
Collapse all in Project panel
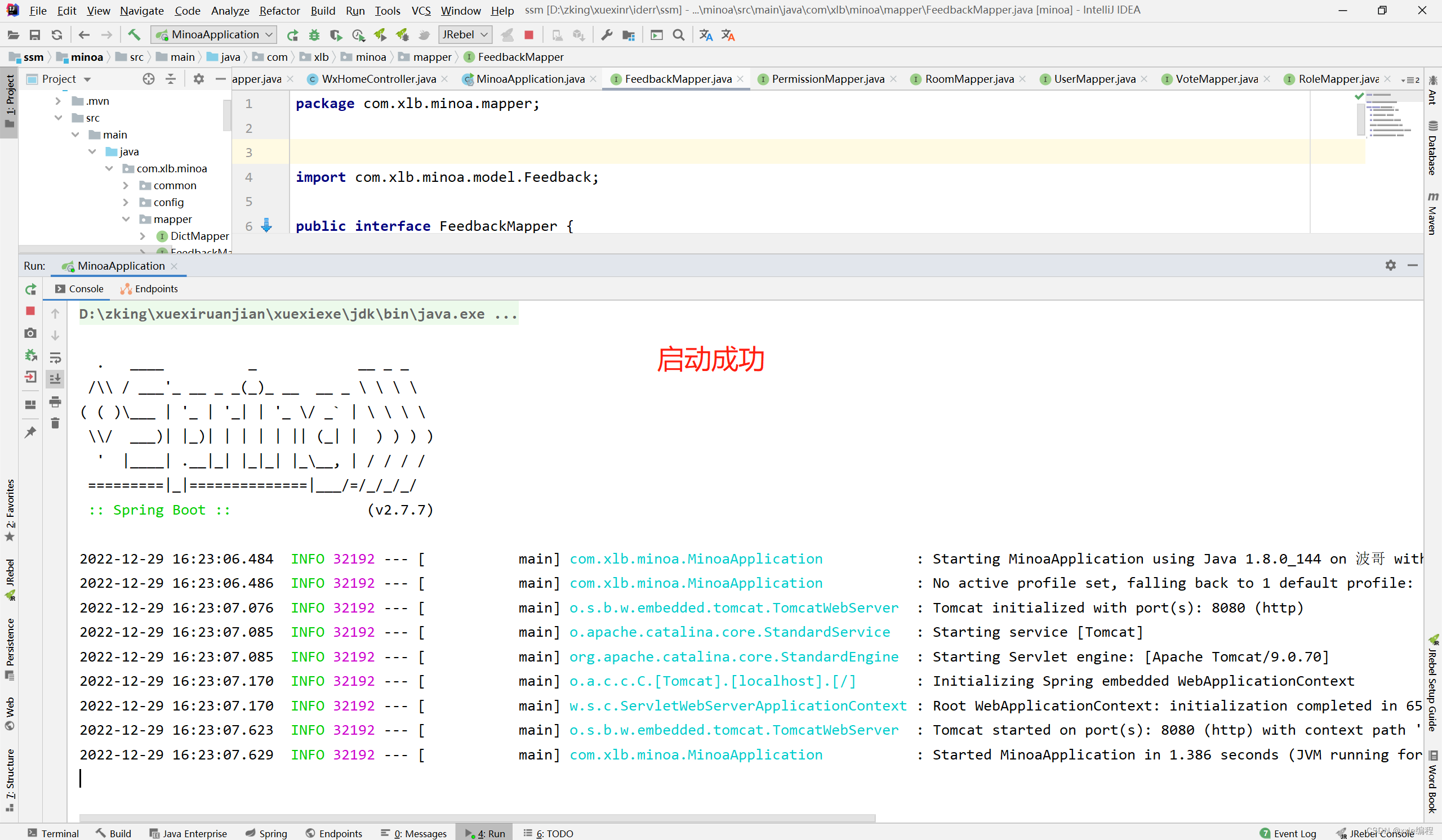(171, 79)
